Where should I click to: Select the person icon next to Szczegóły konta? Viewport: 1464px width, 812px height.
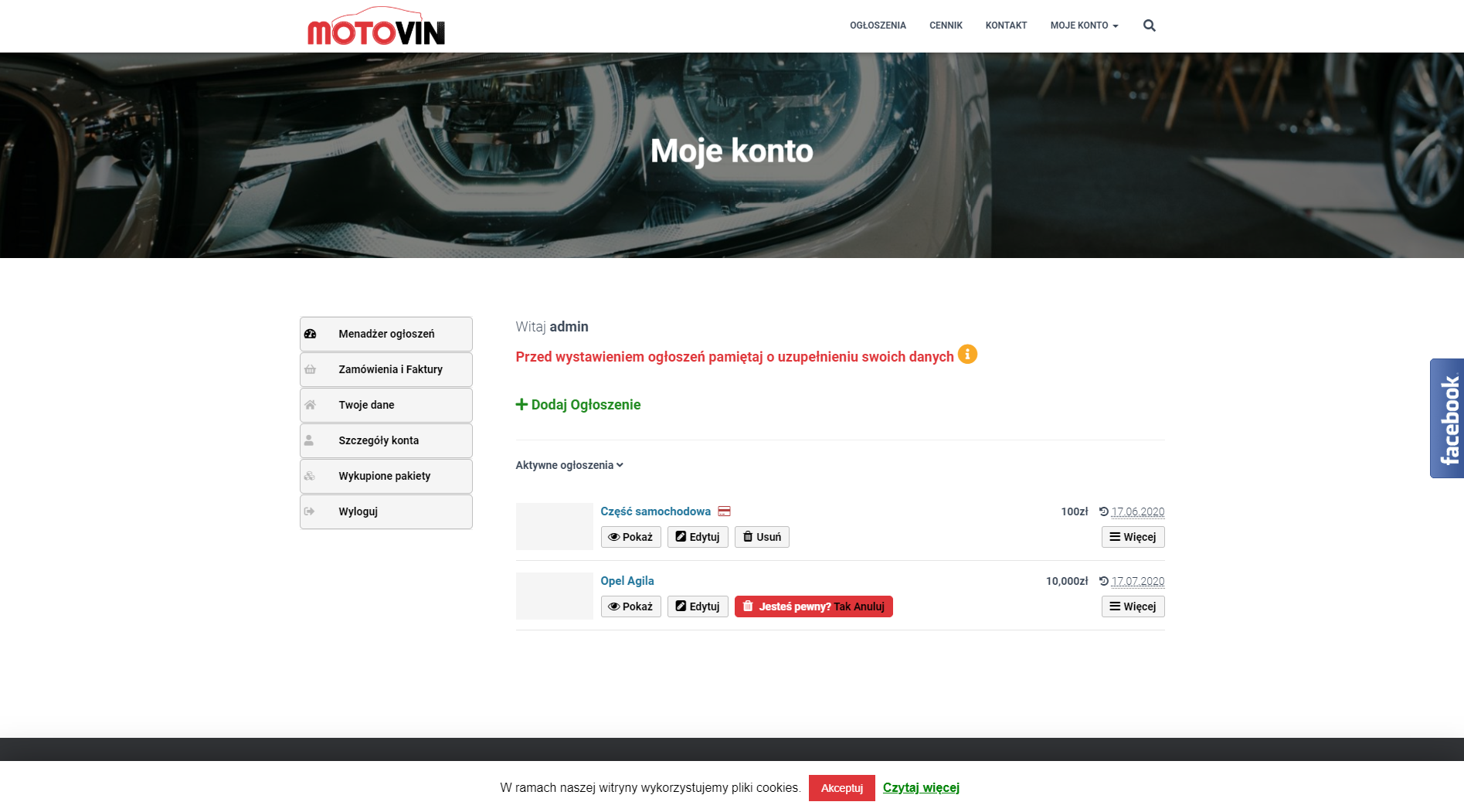(311, 440)
